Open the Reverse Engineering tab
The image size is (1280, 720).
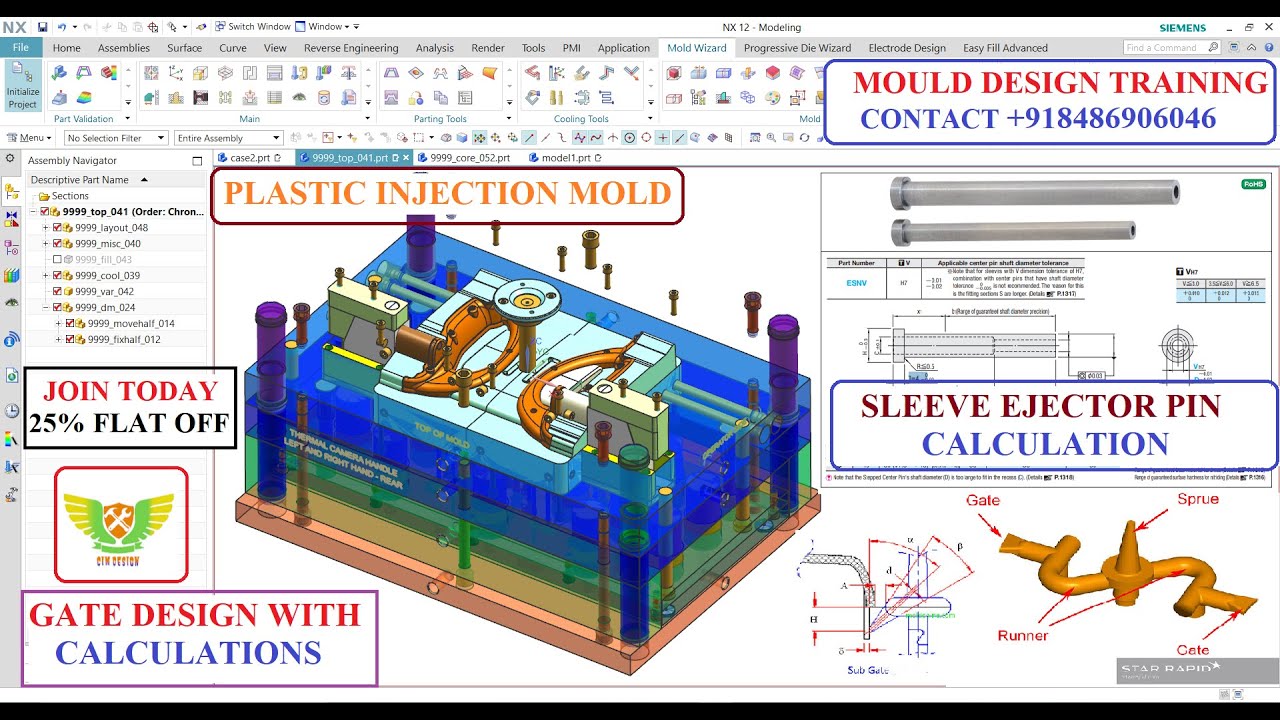click(350, 48)
